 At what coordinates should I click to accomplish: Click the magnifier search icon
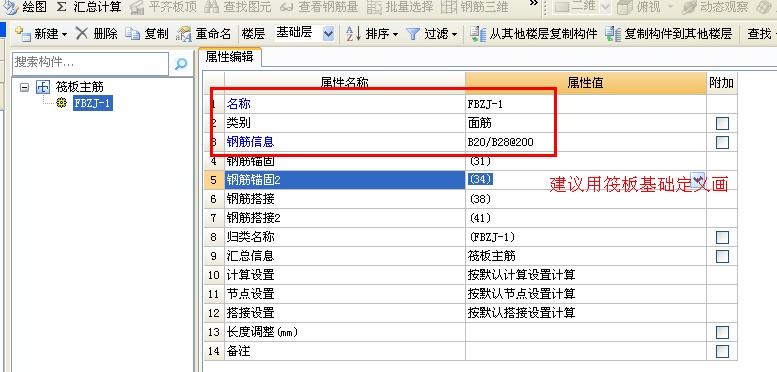click(x=181, y=63)
